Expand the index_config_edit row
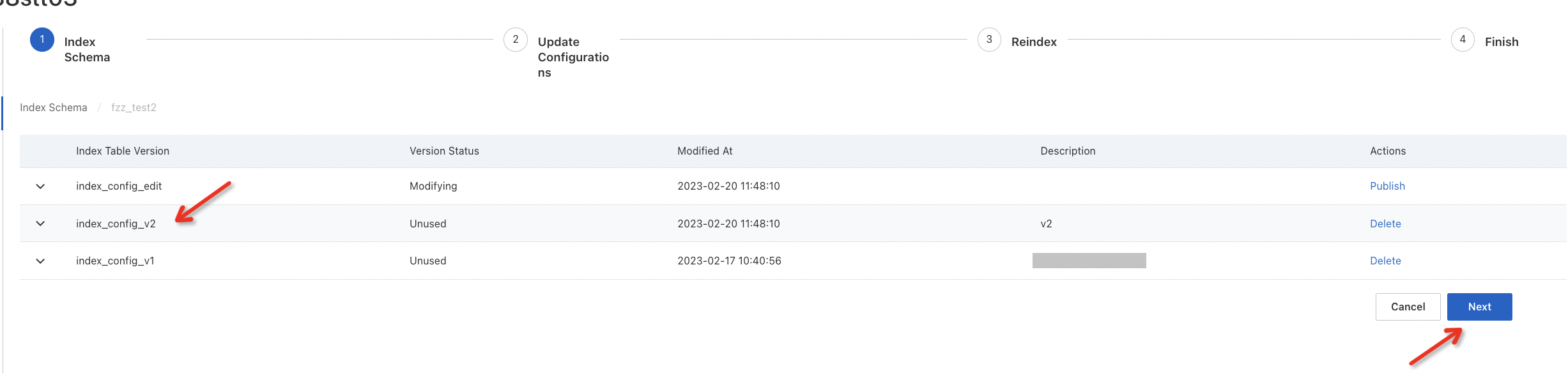Viewport: 1568px width, 373px height. [x=40, y=187]
